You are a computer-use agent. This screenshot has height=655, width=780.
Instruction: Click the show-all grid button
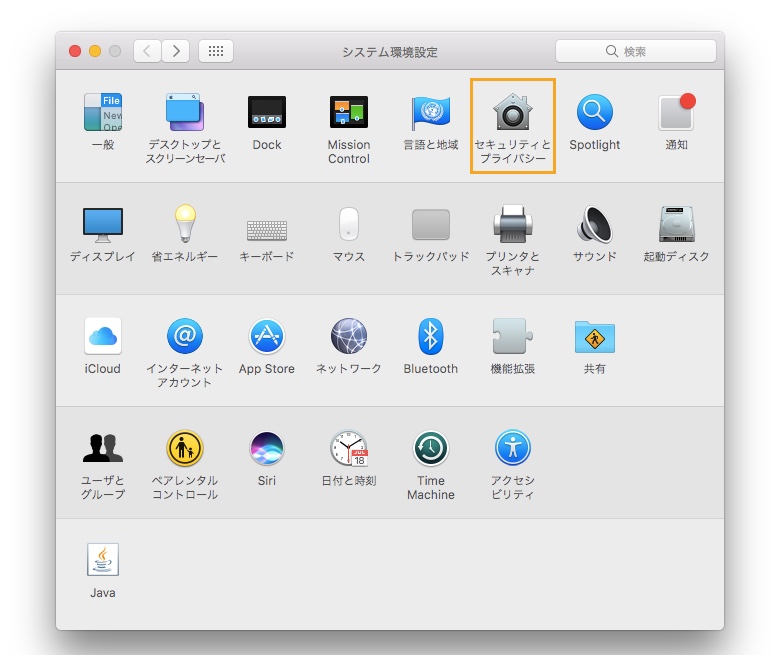point(216,51)
